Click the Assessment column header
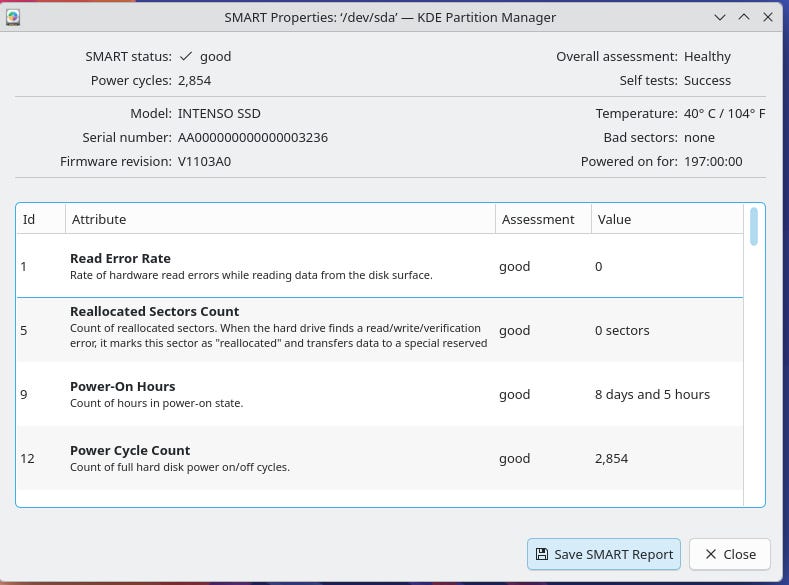 pos(542,219)
